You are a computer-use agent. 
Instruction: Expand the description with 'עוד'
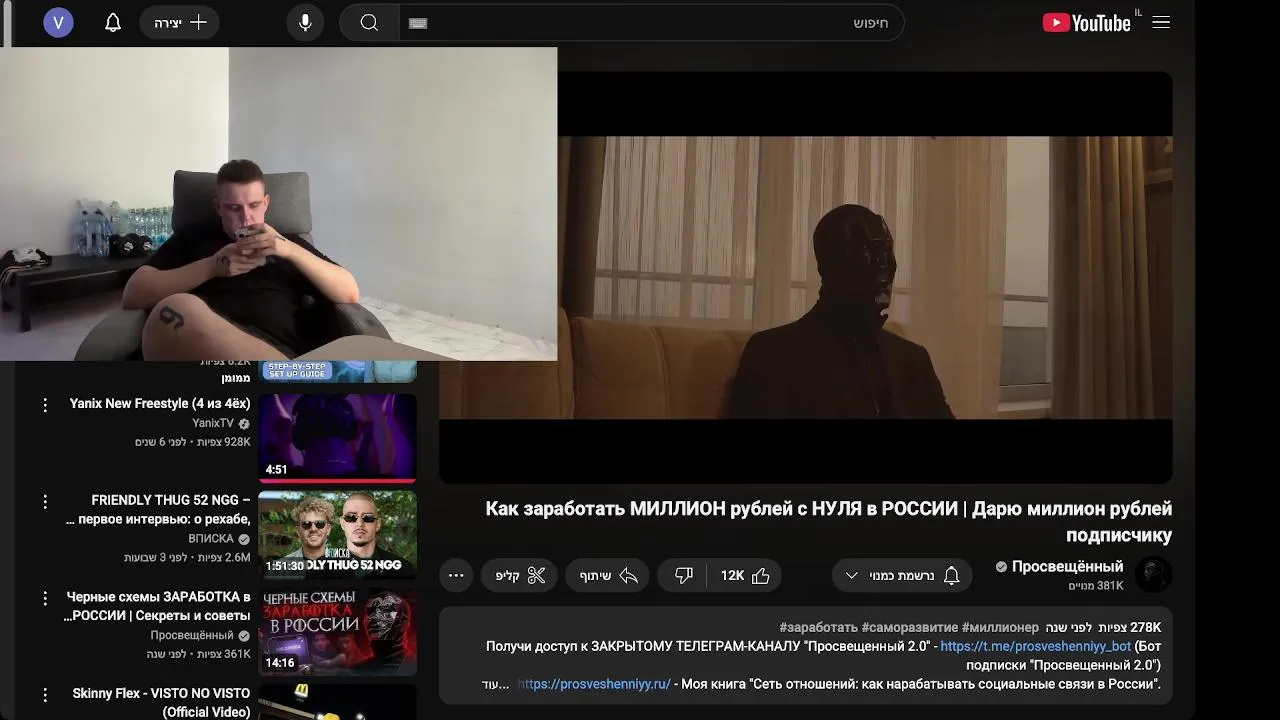coord(495,684)
